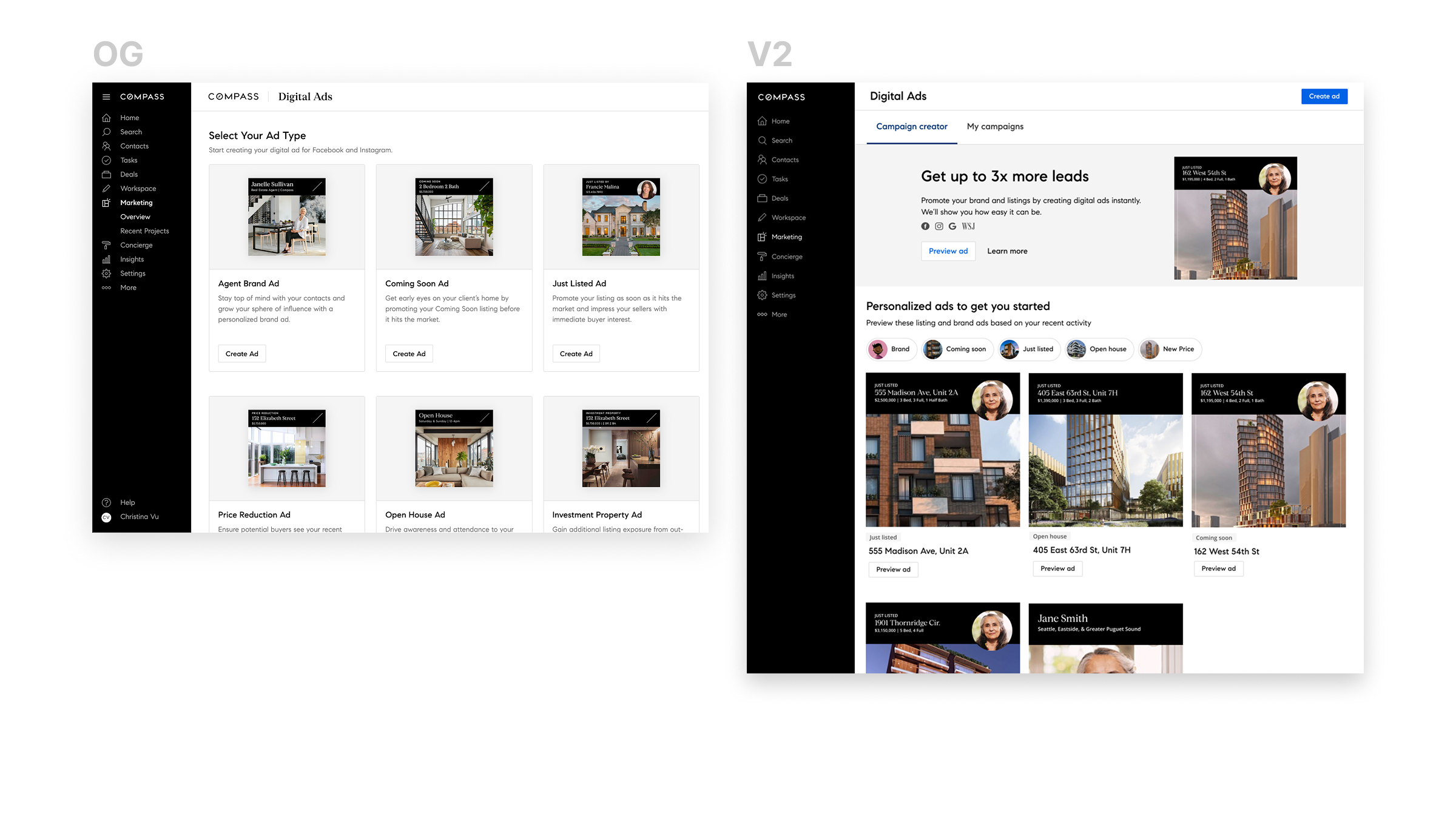
Task: Click the Instagram icon in V2 hero banner
Action: click(x=939, y=226)
